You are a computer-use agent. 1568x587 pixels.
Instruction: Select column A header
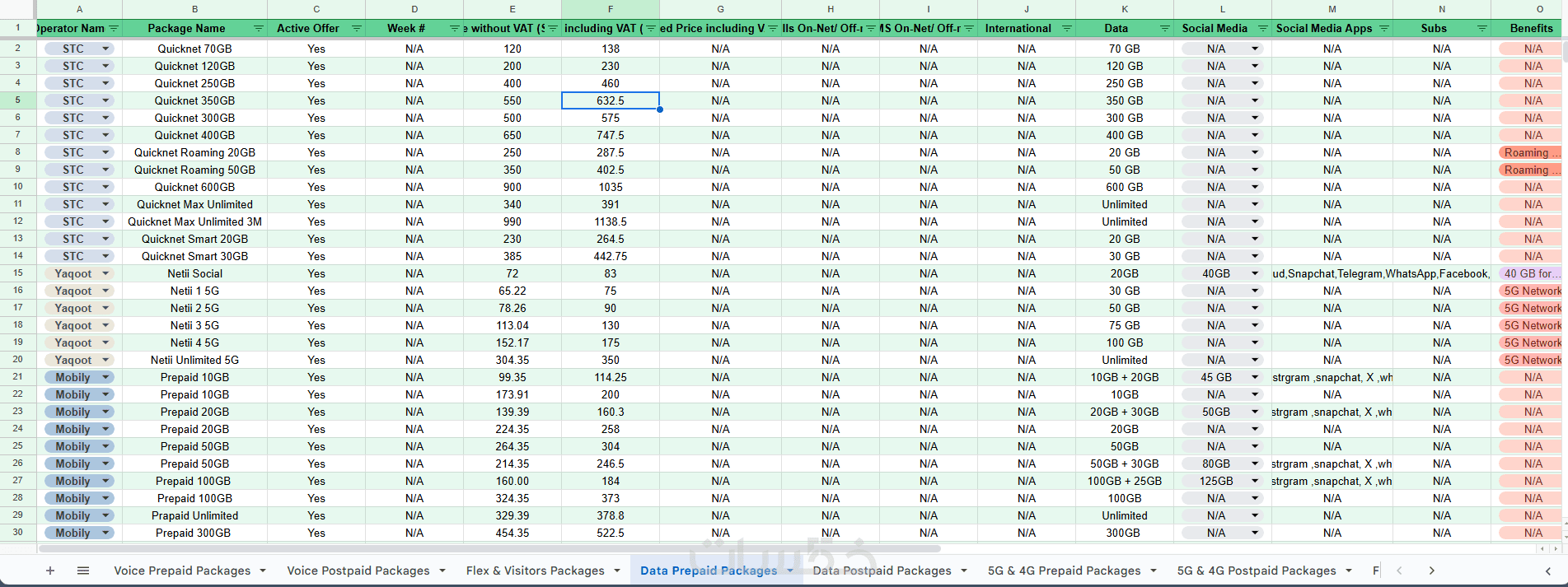click(79, 9)
